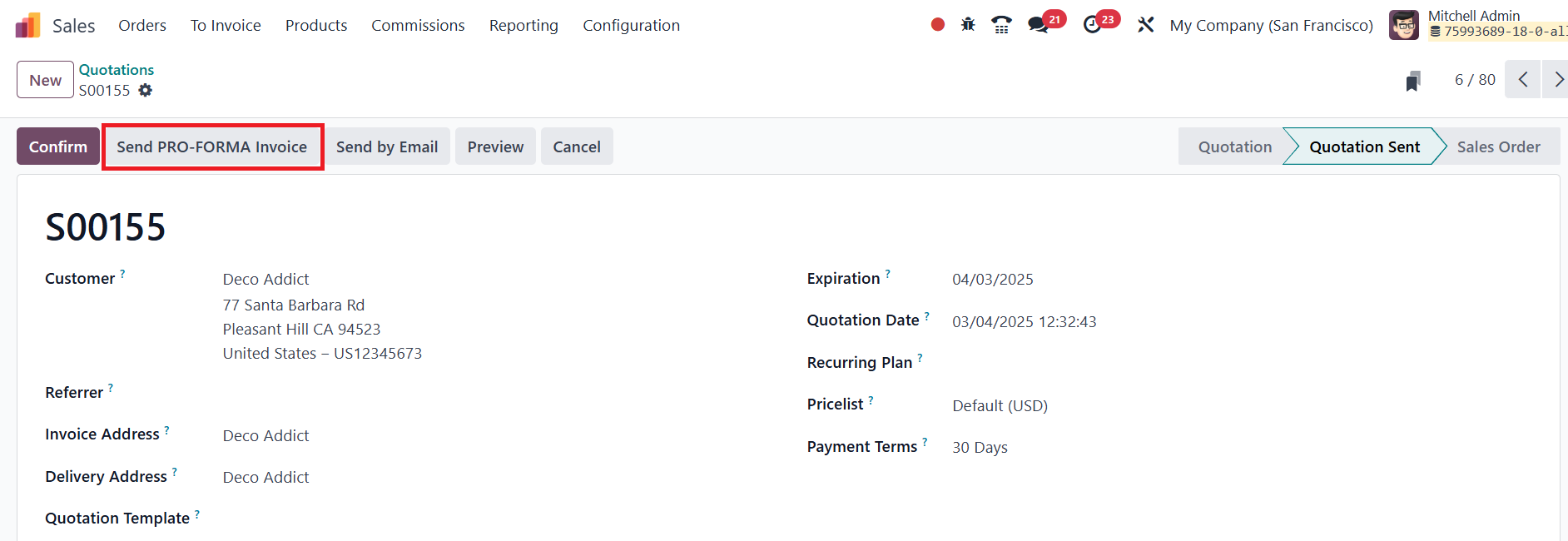Click the New button
Viewport: 1568px width, 541px height.
[x=46, y=80]
